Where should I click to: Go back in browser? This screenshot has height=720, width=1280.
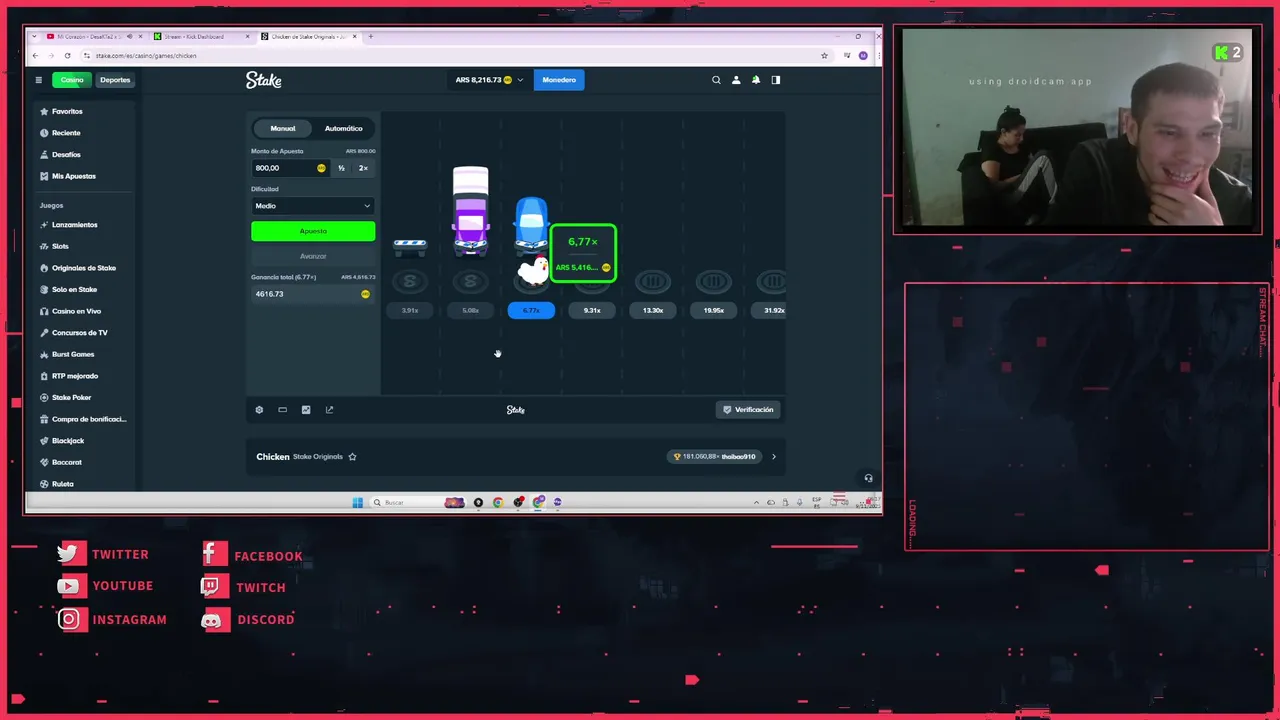pos(35,56)
